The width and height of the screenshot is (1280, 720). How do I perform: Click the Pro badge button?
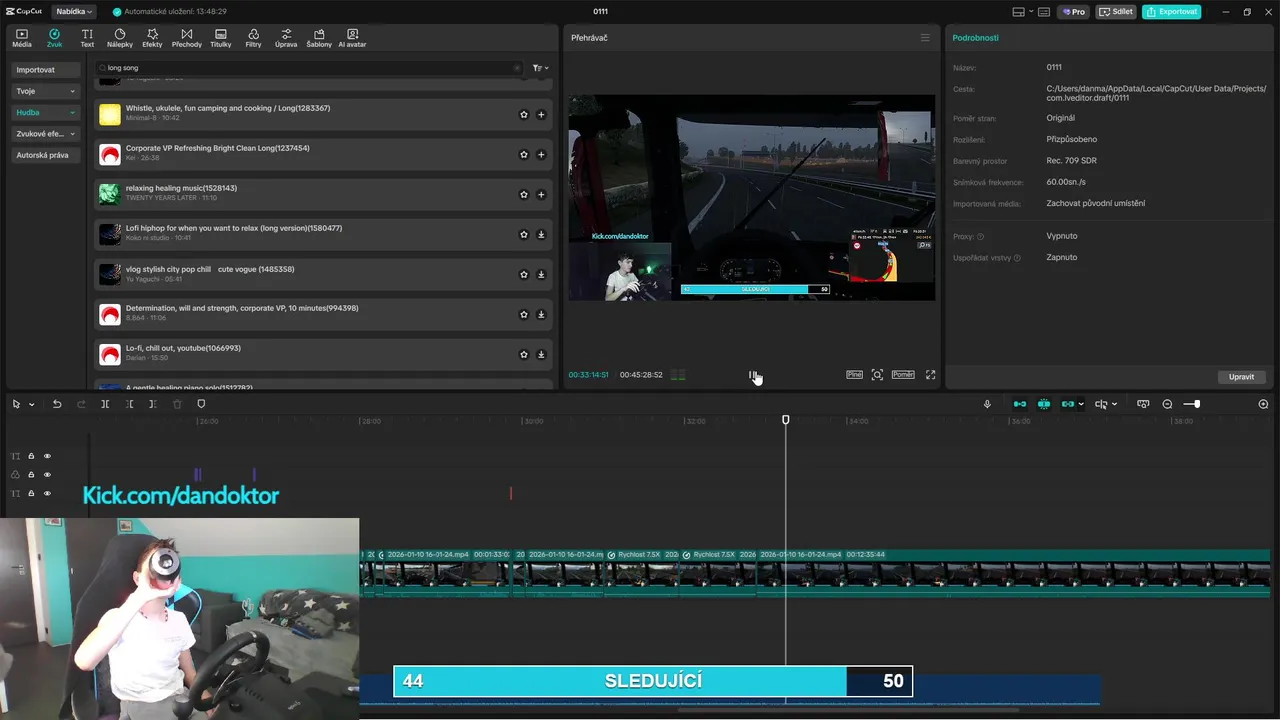(x=1074, y=12)
